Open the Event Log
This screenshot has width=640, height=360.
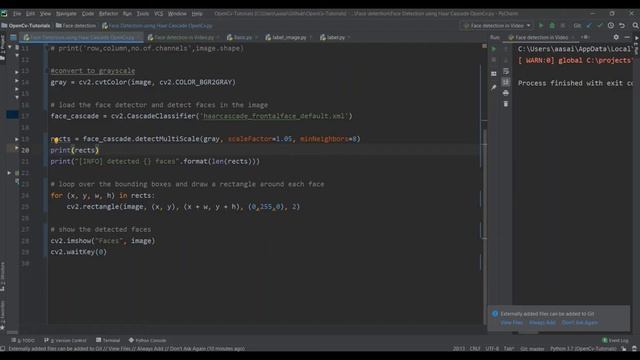616,340
